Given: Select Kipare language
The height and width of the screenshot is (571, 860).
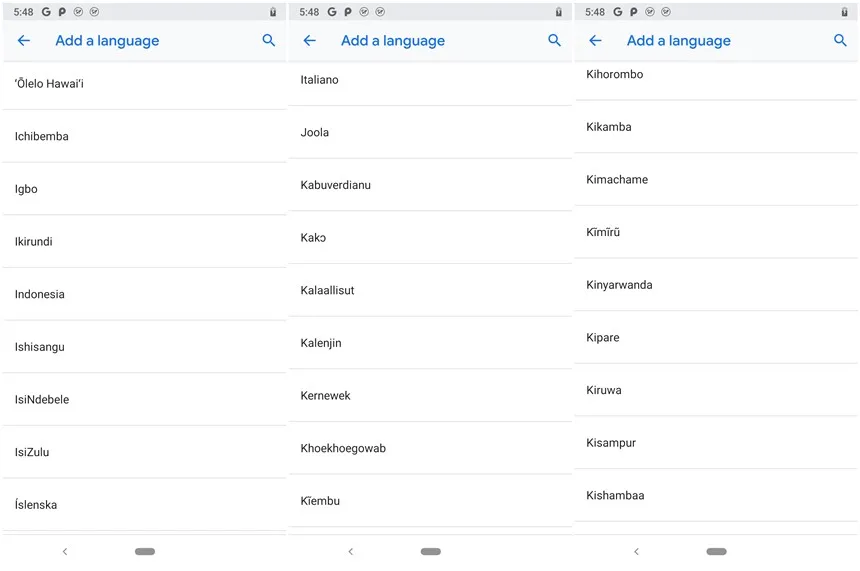Looking at the screenshot, I should pyautogui.click(x=716, y=337).
